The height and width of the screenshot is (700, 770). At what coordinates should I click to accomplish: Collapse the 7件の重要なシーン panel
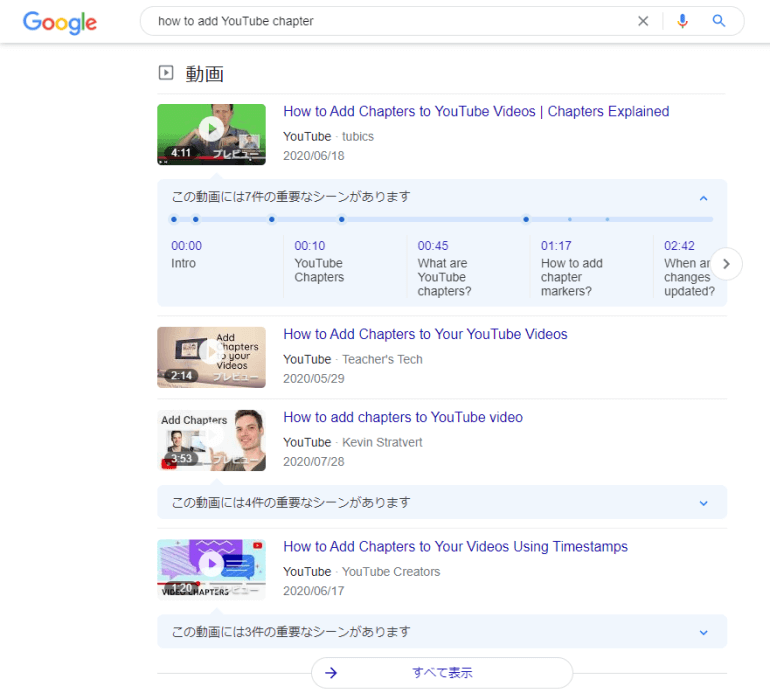tap(703, 198)
